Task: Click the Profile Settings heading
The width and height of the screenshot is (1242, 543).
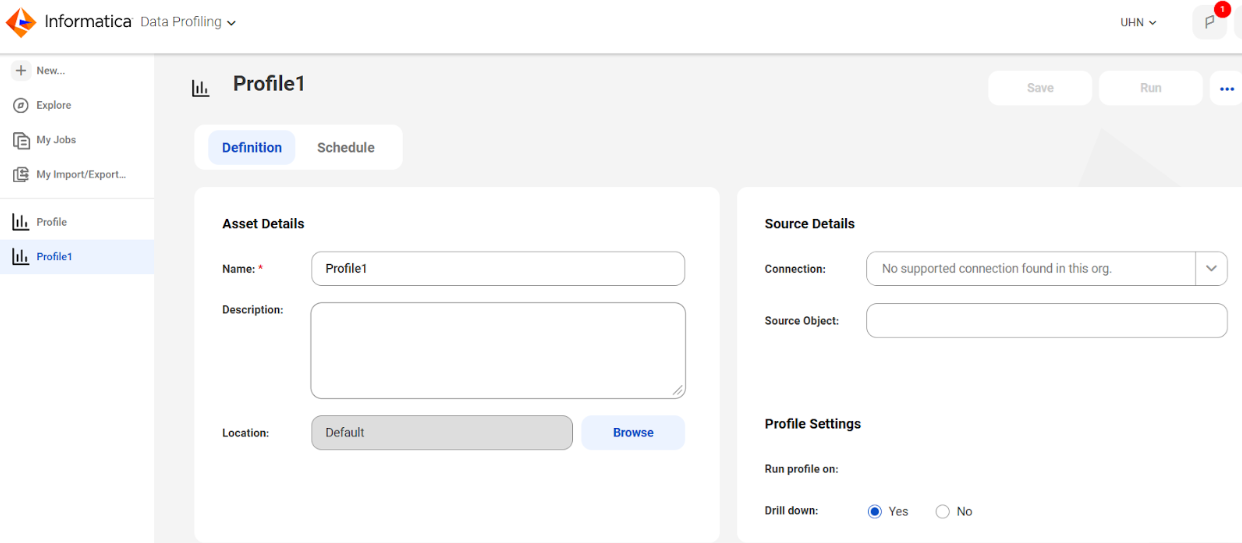Action: [813, 424]
